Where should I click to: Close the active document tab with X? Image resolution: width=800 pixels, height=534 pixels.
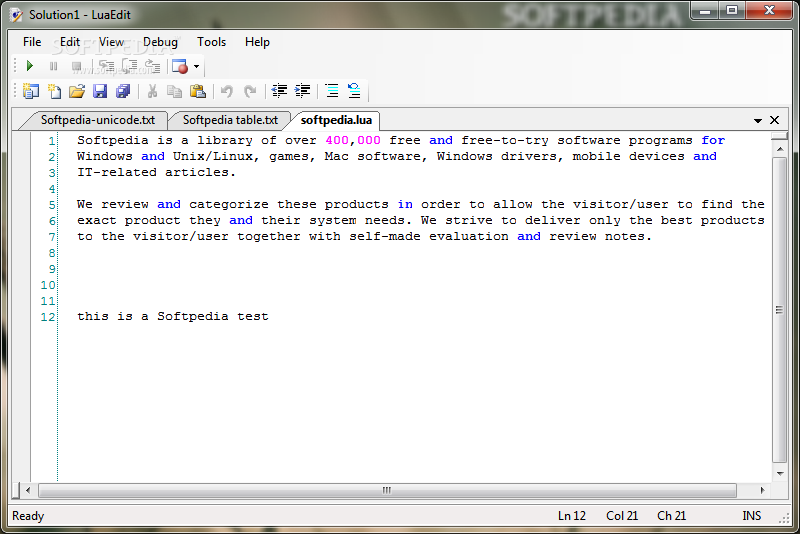(x=774, y=120)
